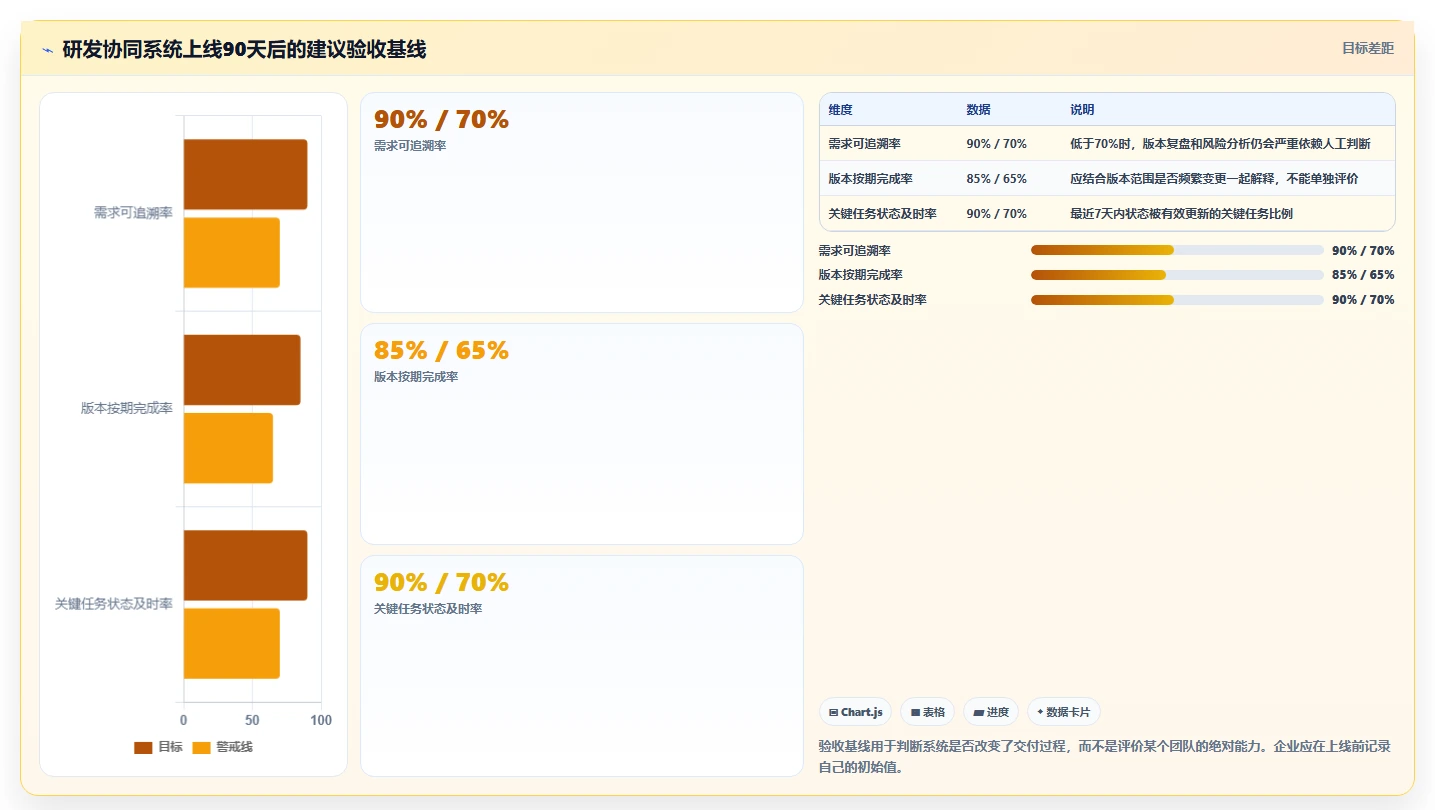This screenshot has width=1435, height=810.
Task: Click the 85% / 65% value beside progress bar
Action: [1363, 275]
